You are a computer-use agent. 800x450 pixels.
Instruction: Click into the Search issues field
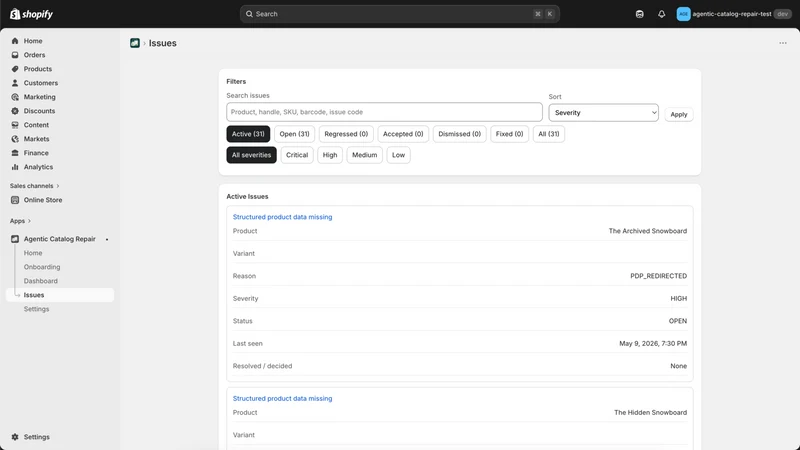pyautogui.click(x=384, y=112)
